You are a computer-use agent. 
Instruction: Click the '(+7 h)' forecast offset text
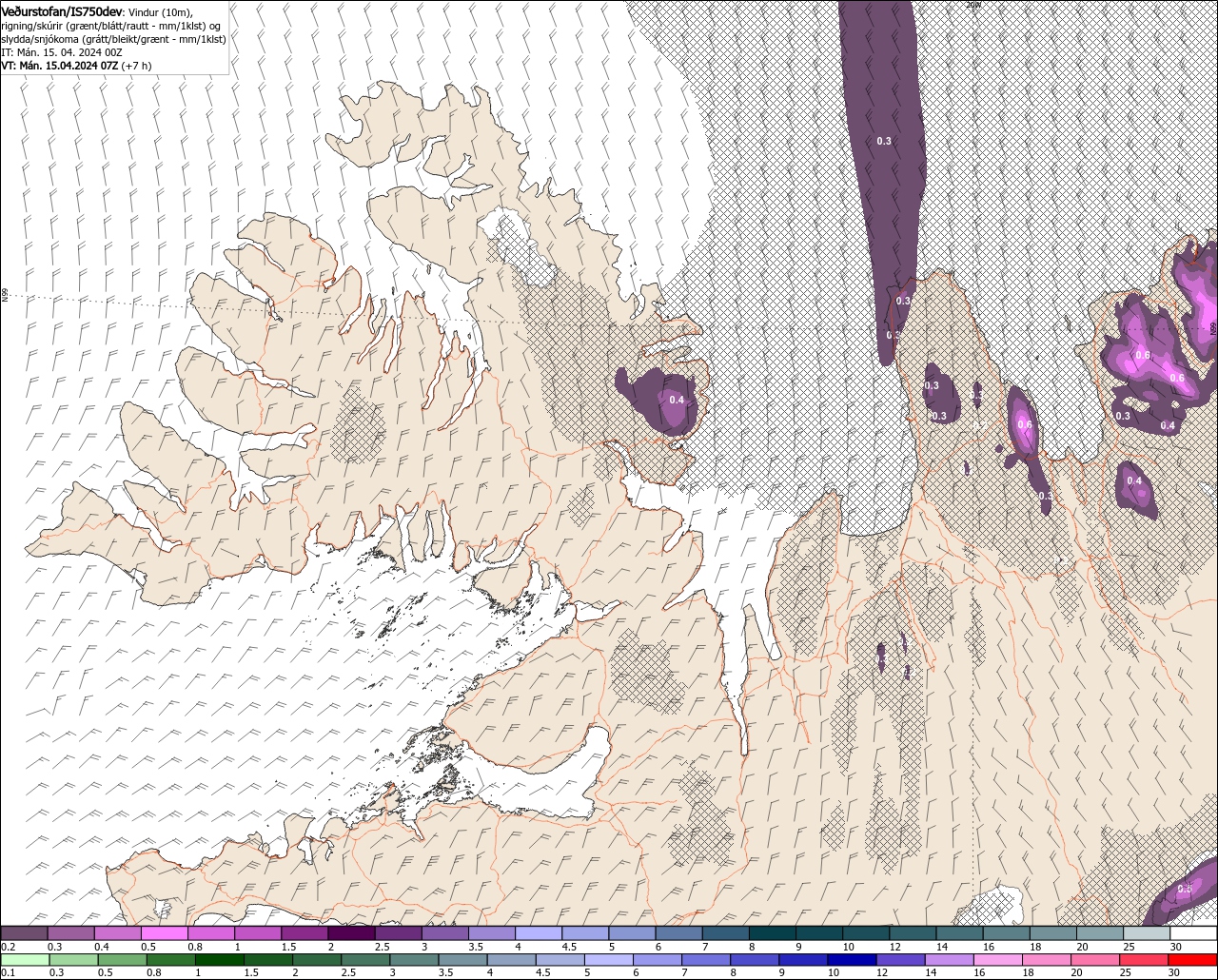(137, 66)
